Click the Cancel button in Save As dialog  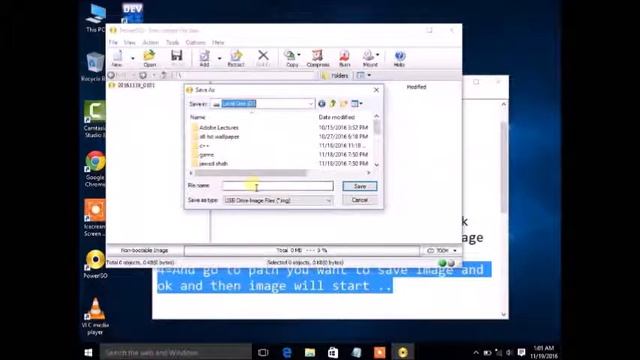[x=360, y=200]
